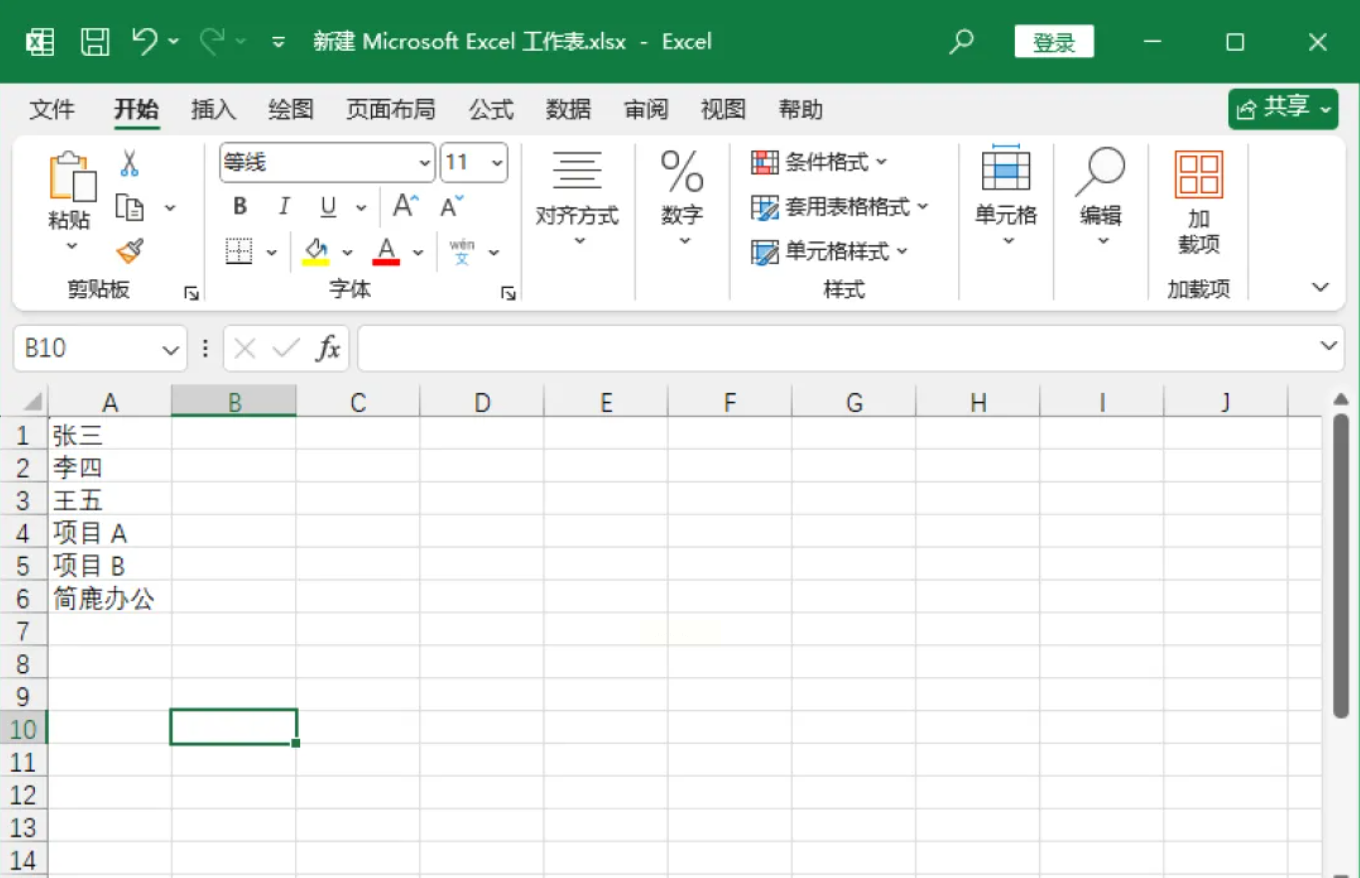Open the font size dropdown
Viewport: 1360px width, 878px height.
[497, 163]
